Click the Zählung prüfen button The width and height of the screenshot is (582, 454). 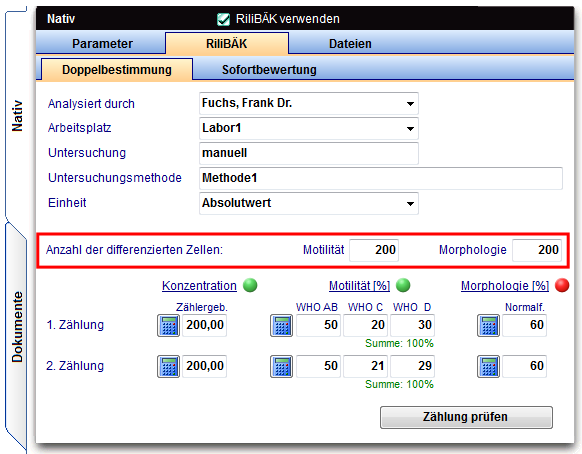[x=466, y=417]
